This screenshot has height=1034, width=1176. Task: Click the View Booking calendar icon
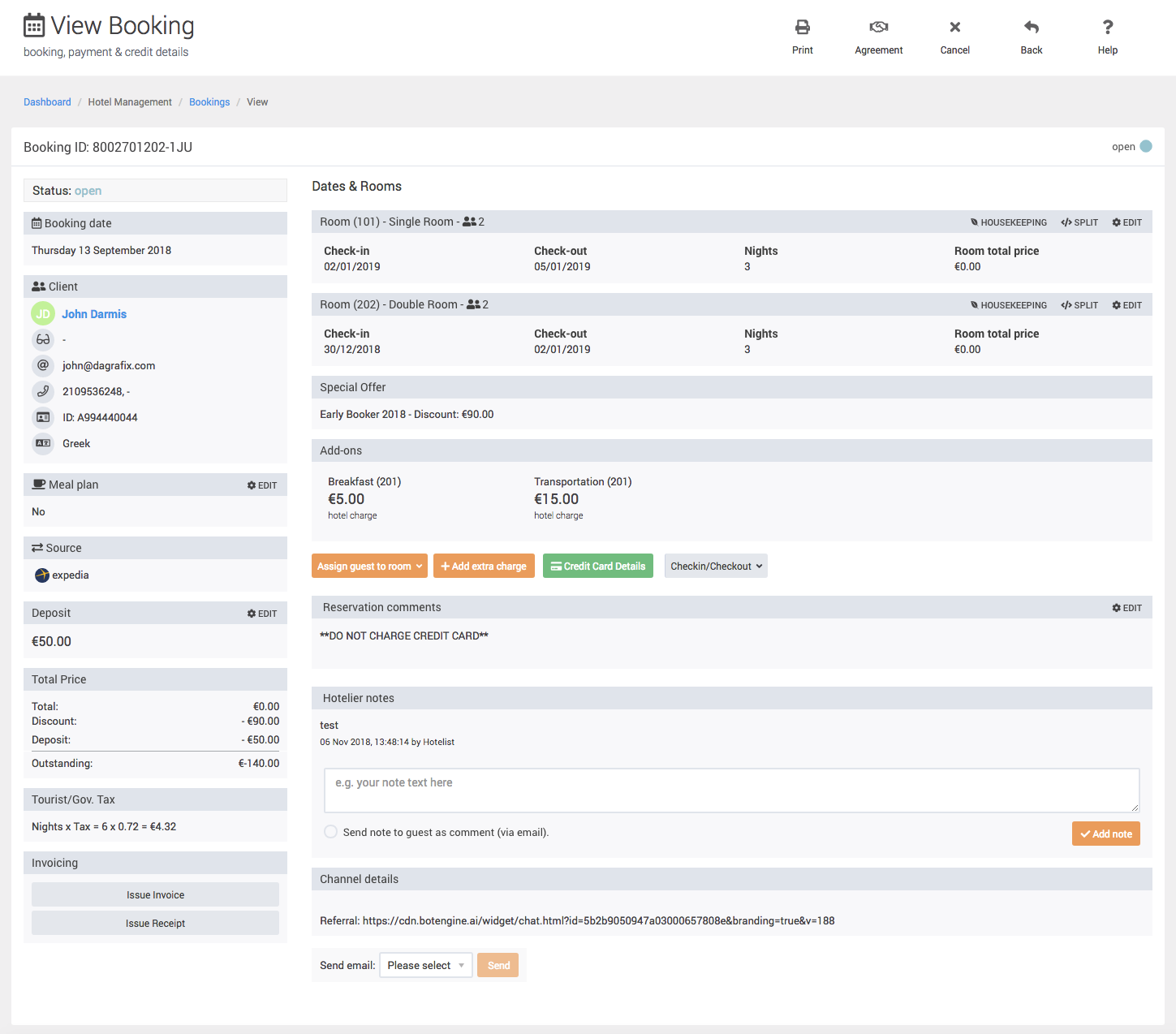(34, 26)
